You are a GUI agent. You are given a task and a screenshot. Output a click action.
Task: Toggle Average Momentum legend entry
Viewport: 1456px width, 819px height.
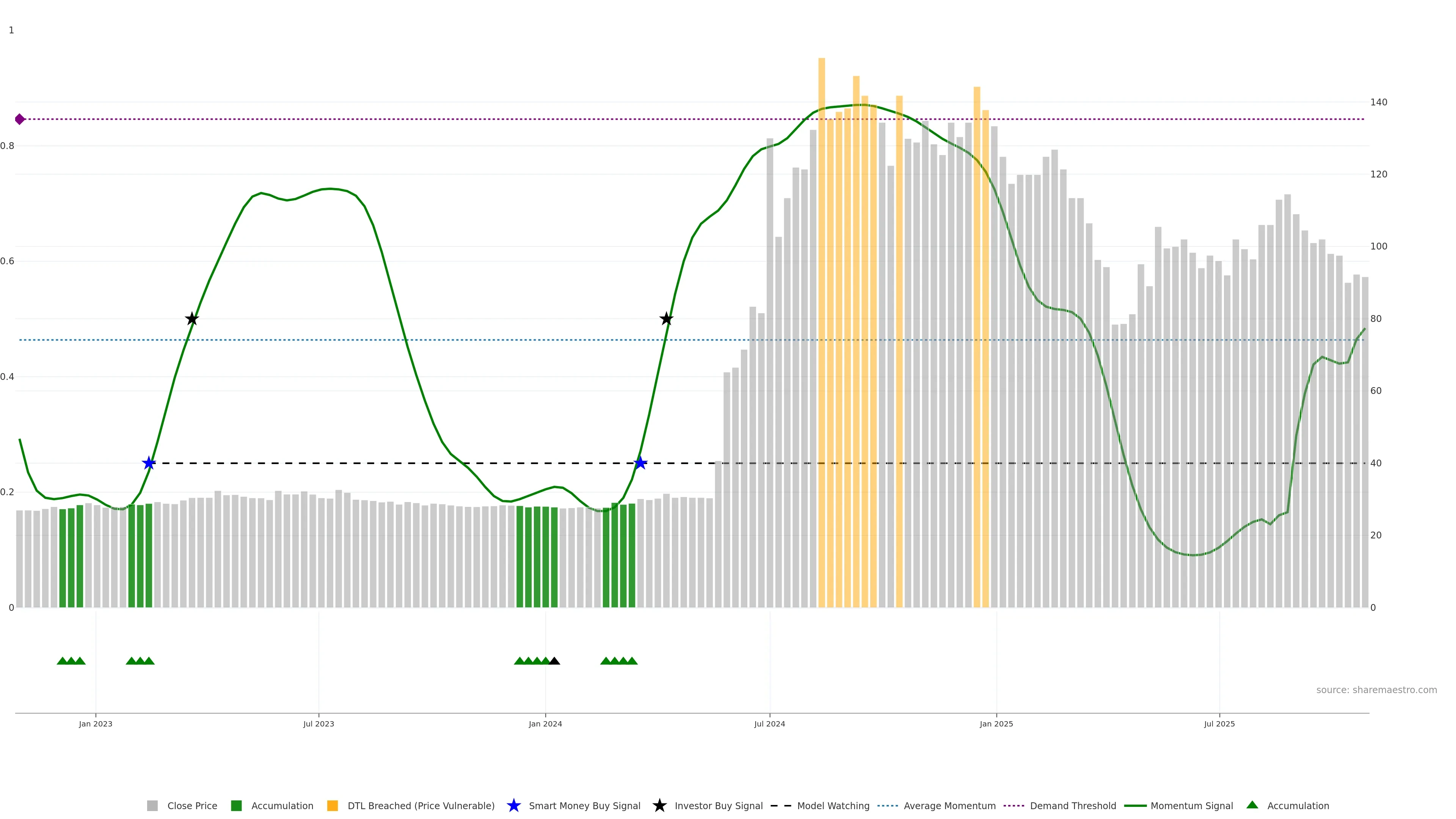tap(949, 805)
